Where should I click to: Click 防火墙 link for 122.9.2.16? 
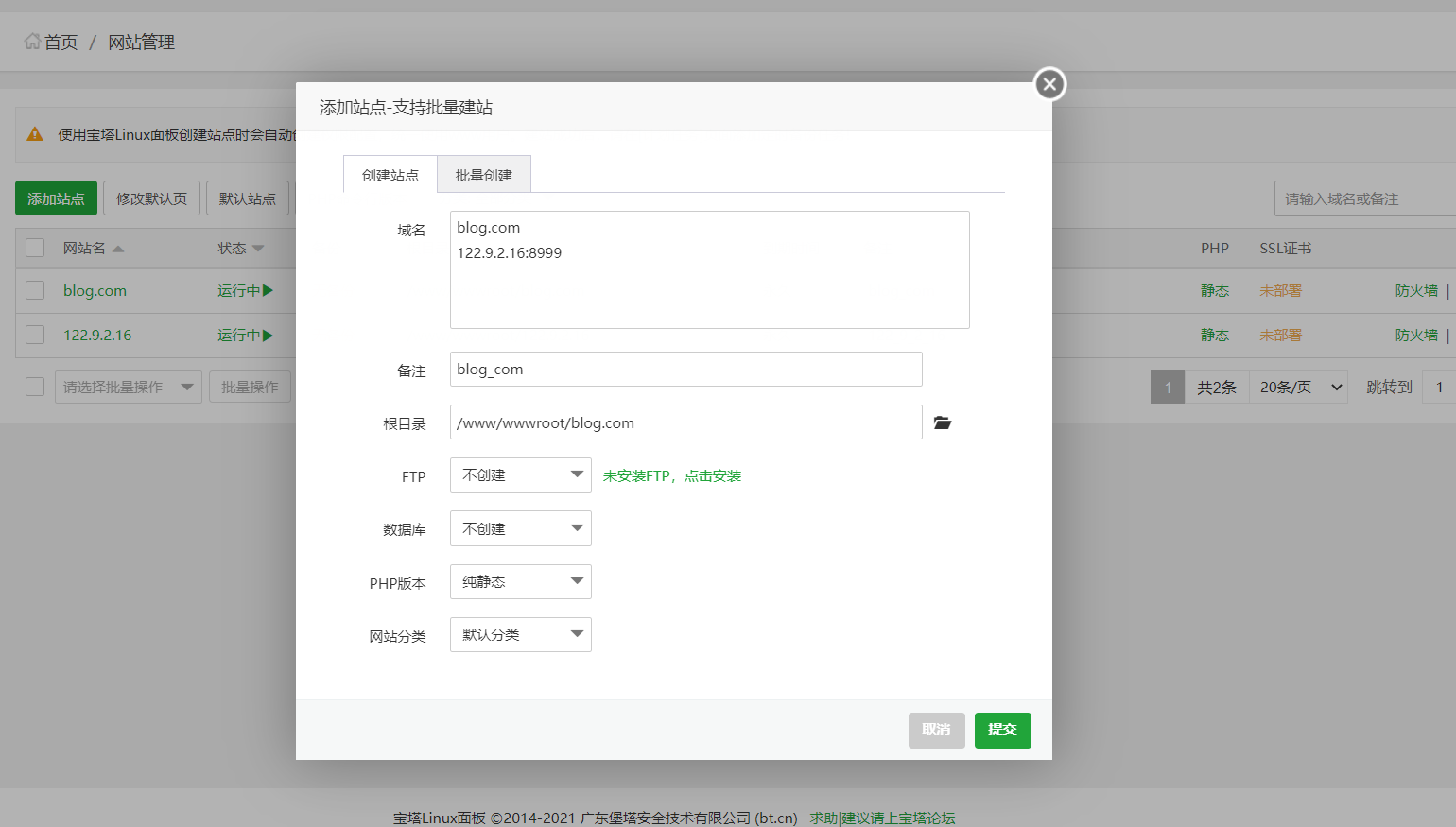pyautogui.click(x=1416, y=335)
